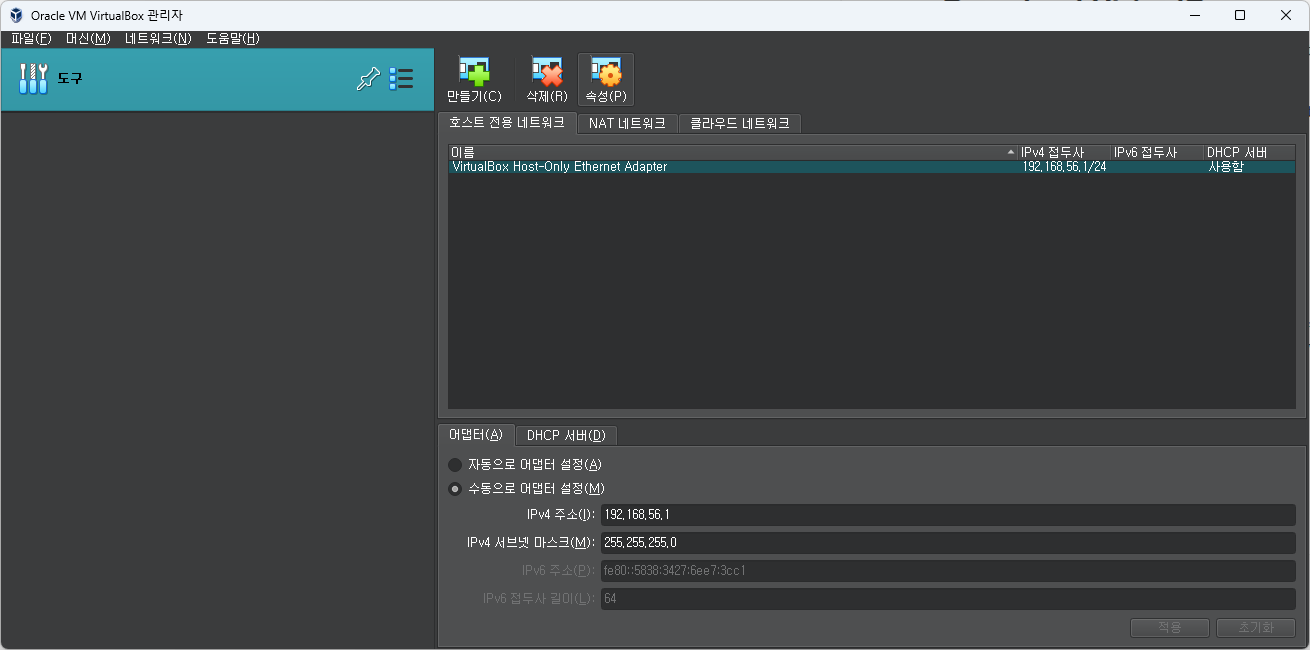Click the 속성 (Properties) gear icon

(x=605, y=79)
